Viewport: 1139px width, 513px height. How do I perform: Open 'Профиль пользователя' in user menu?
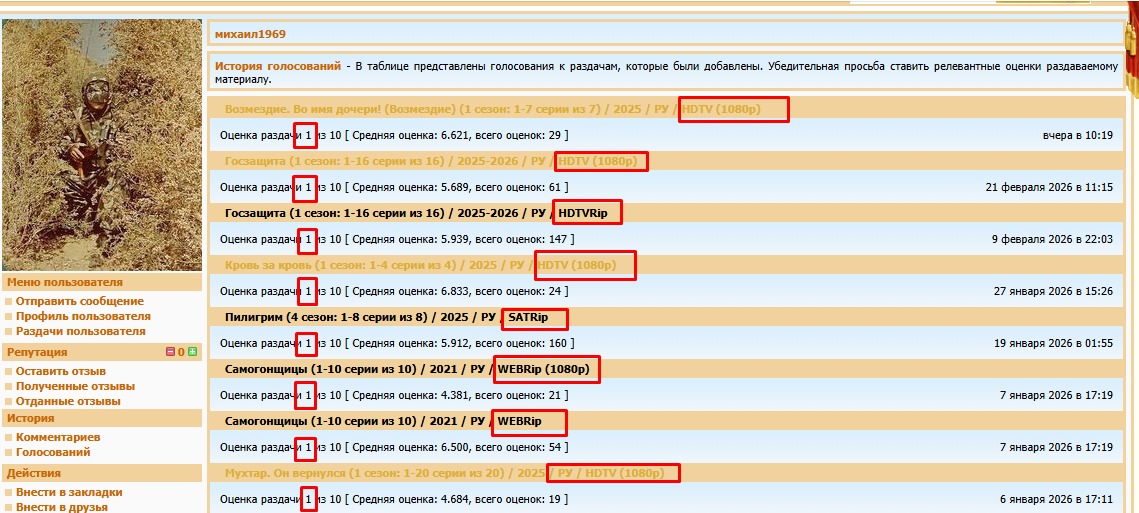[x=83, y=316]
